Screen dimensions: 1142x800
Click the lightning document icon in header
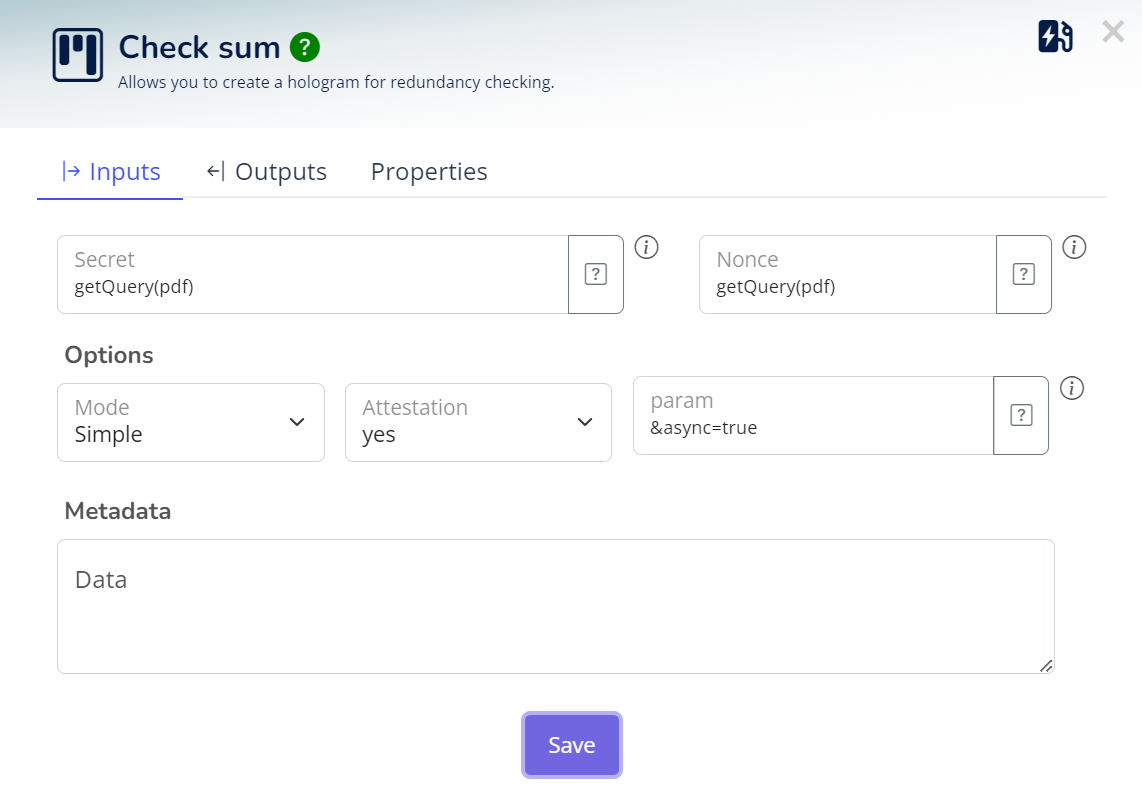click(x=1055, y=36)
